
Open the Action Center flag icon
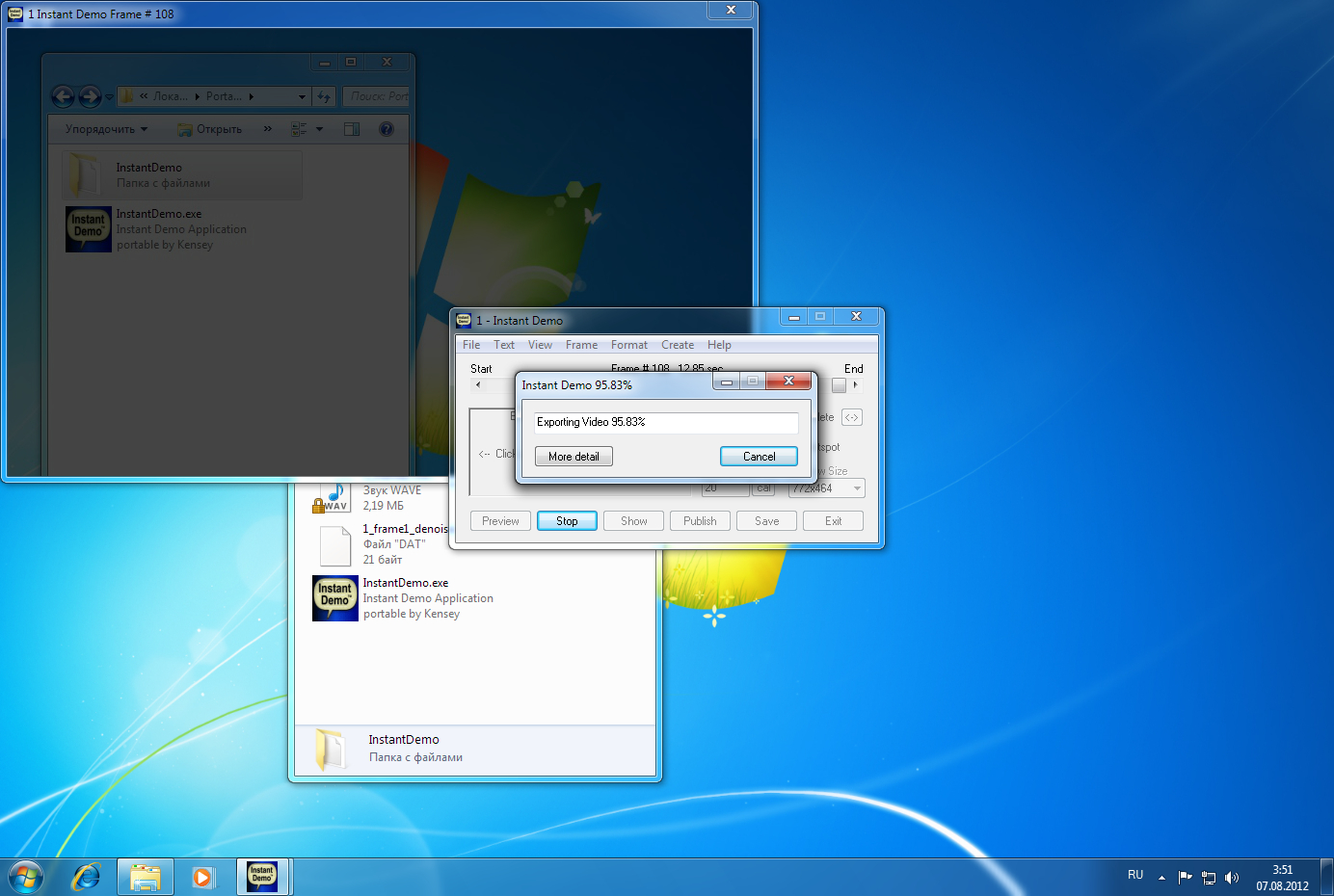(1185, 877)
